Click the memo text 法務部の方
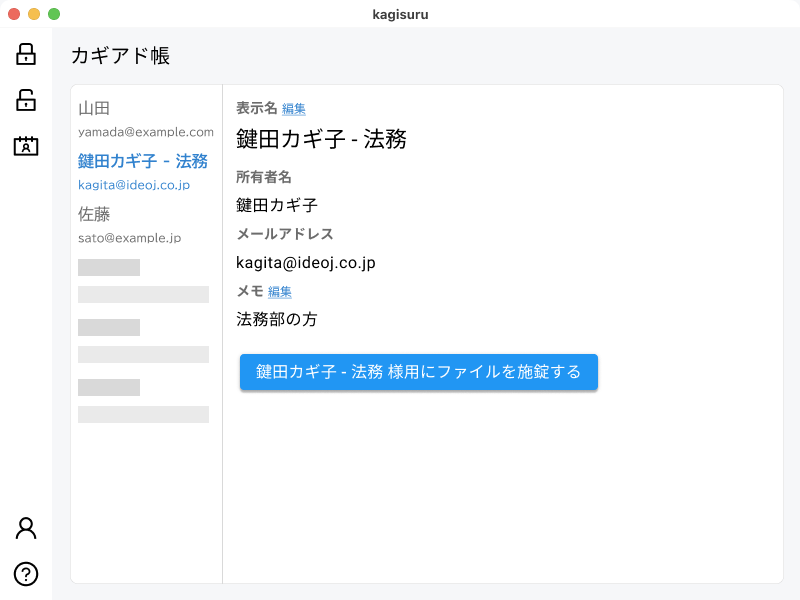This screenshot has width=800, height=600. pyautogui.click(x=277, y=319)
